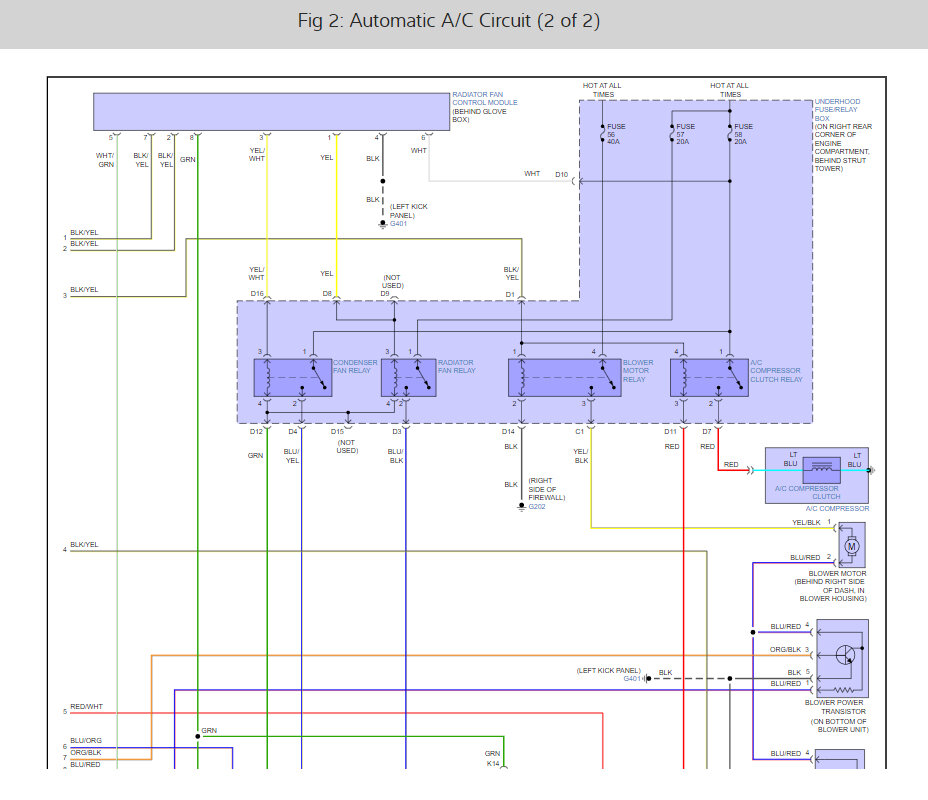The image size is (928, 800).
Task: Select the UNDERHOOD FUSE/RELAY BOX label
Action: tap(837, 109)
